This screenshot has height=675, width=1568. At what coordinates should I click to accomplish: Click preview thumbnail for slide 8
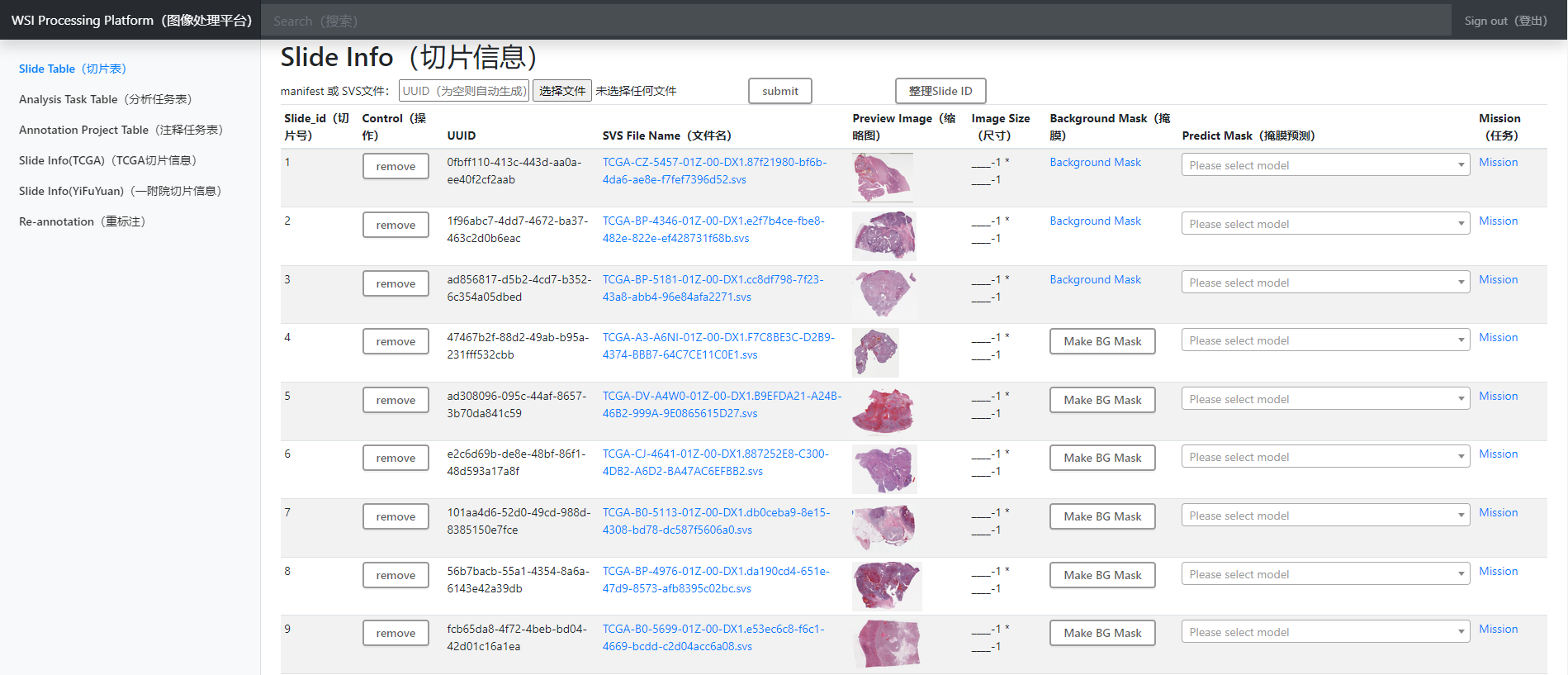click(x=885, y=585)
